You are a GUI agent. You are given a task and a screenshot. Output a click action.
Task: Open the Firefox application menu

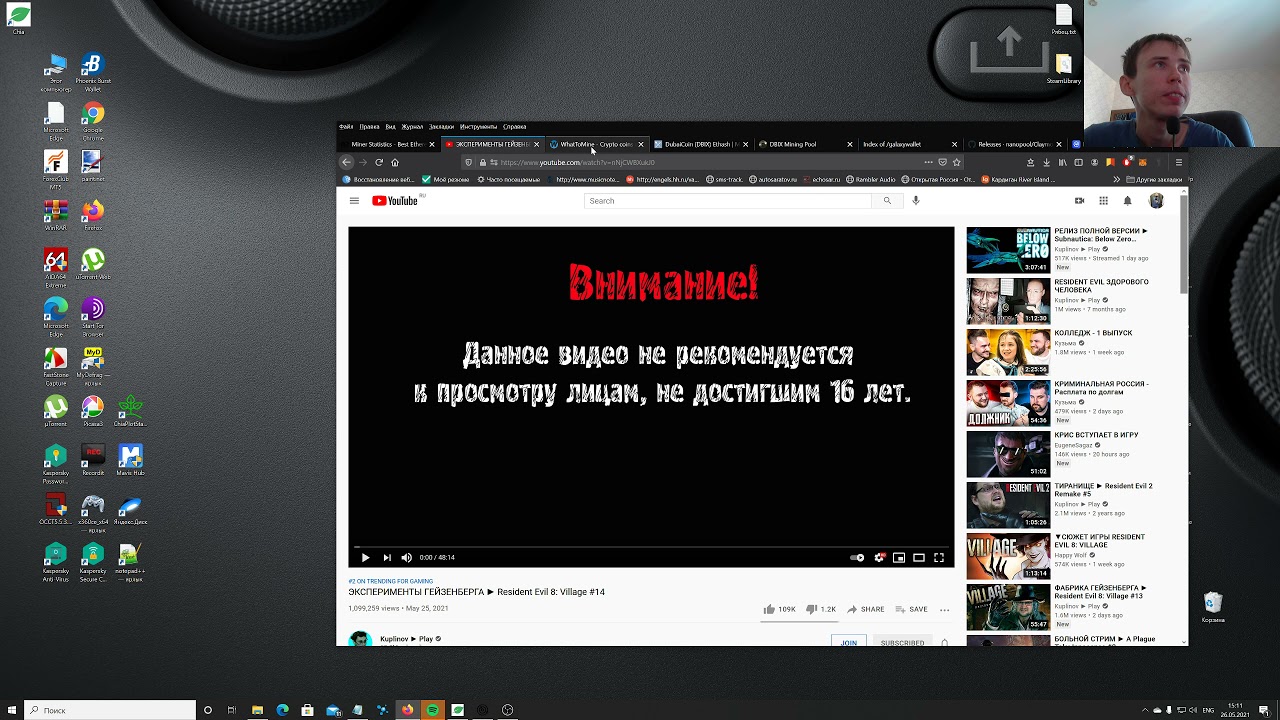[x=1179, y=162]
